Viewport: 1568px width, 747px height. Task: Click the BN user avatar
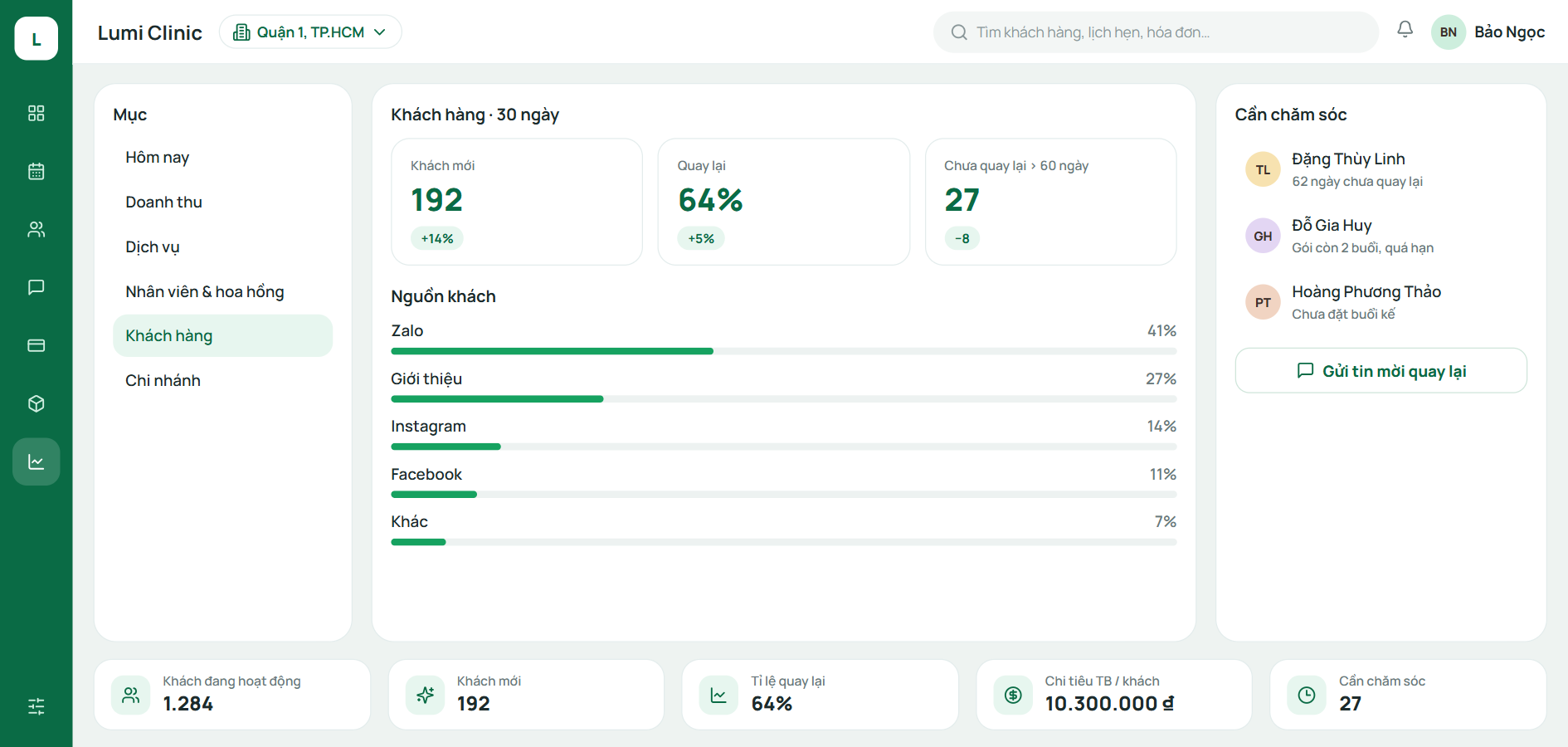1449,32
